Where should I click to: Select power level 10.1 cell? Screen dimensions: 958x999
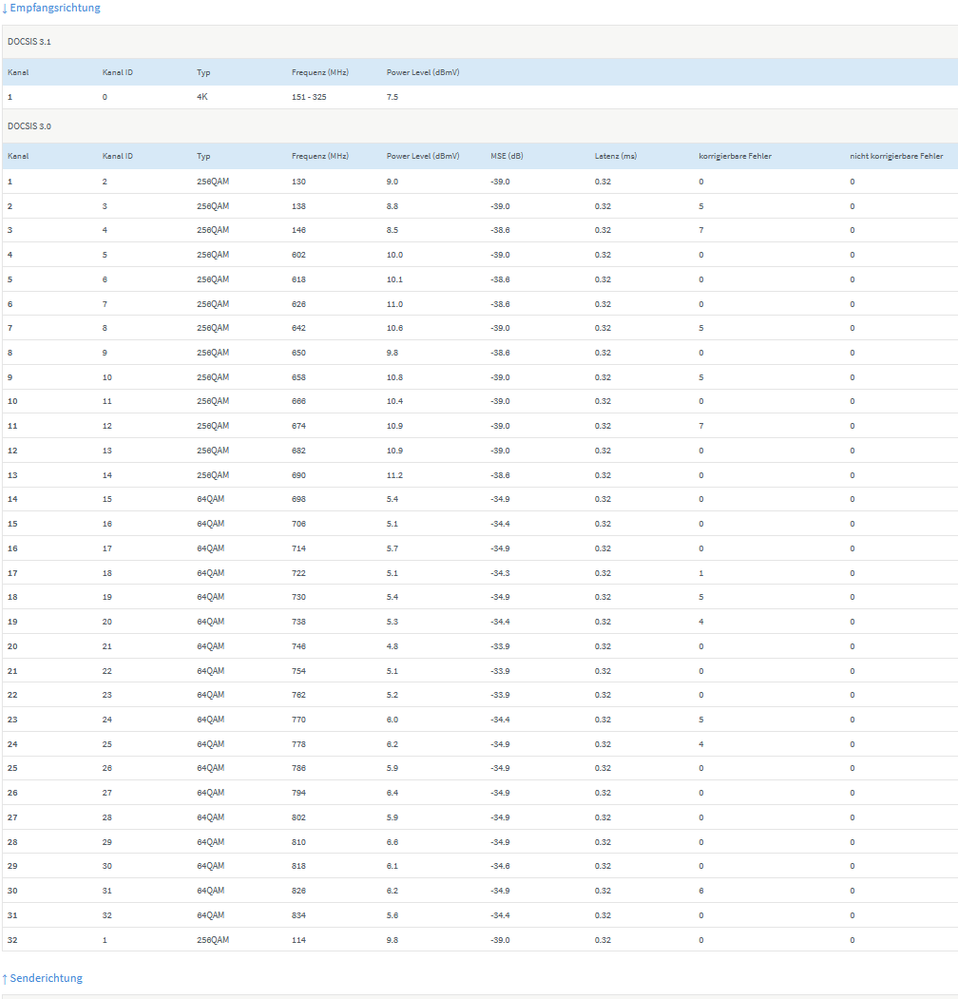click(x=394, y=280)
